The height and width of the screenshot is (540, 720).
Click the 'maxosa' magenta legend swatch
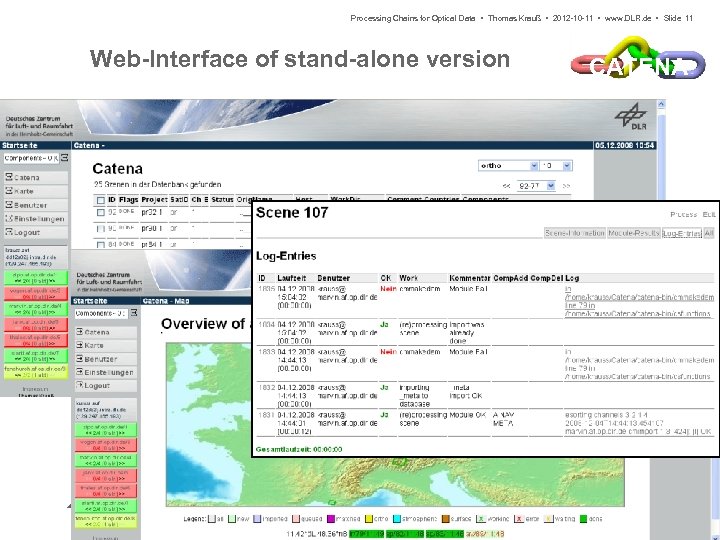tap(331, 519)
